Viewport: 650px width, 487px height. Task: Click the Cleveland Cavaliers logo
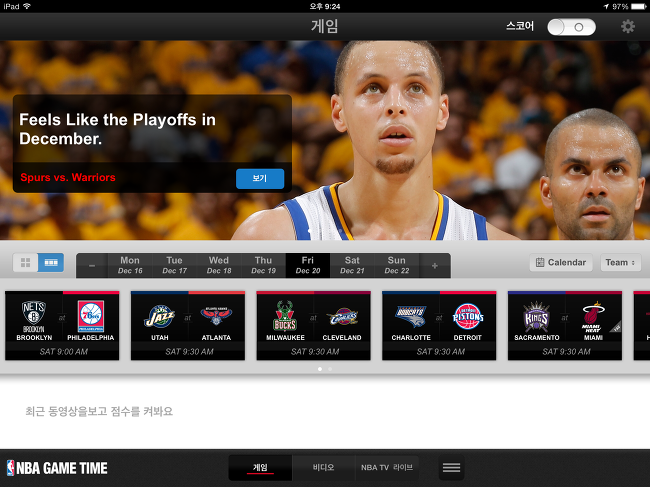[x=342, y=317]
